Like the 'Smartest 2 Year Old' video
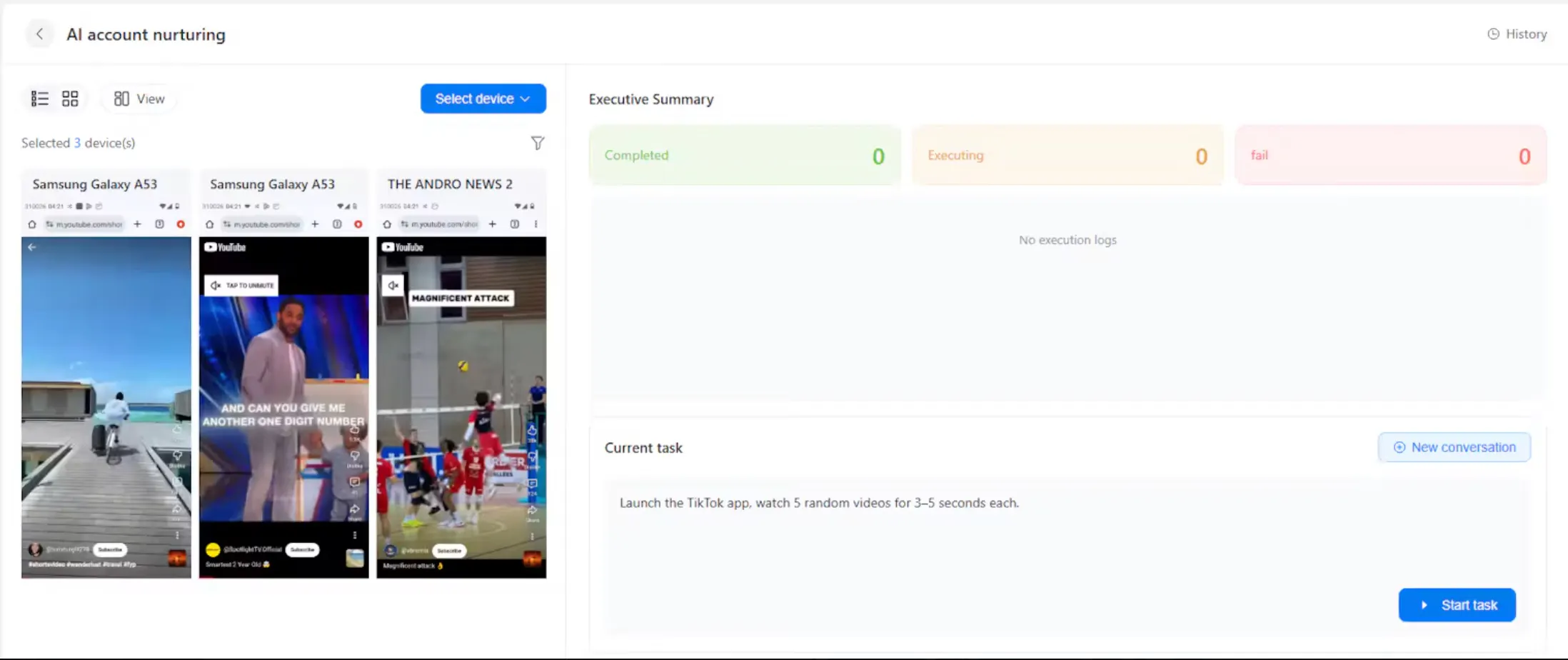1568x660 pixels. click(354, 431)
